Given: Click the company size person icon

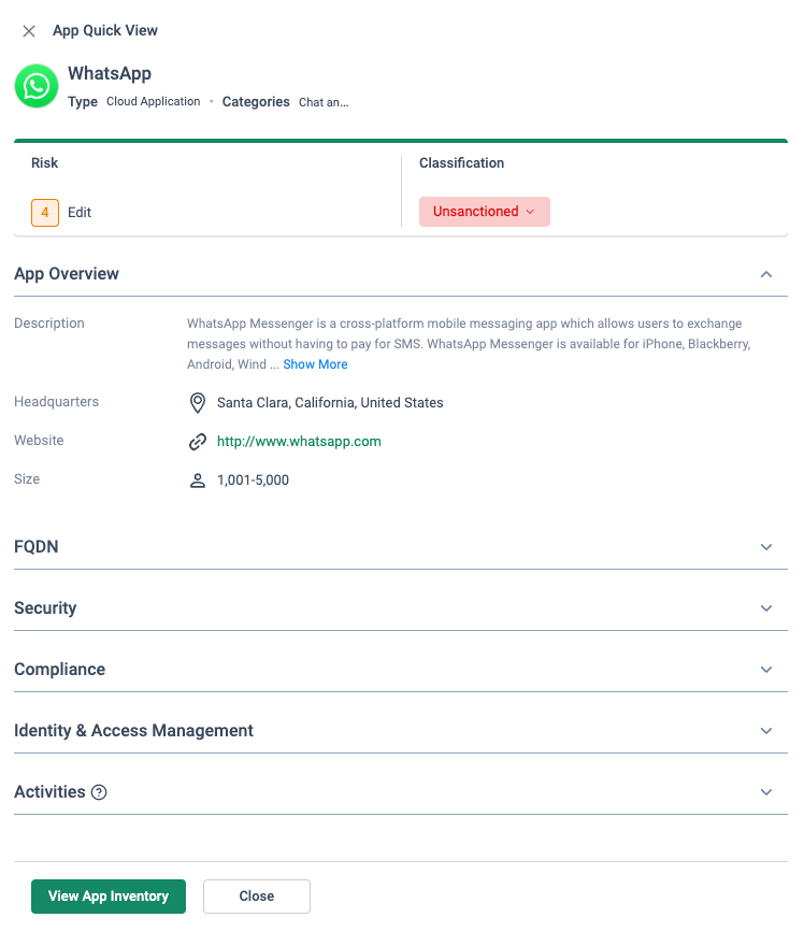Looking at the screenshot, I should coord(197,480).
